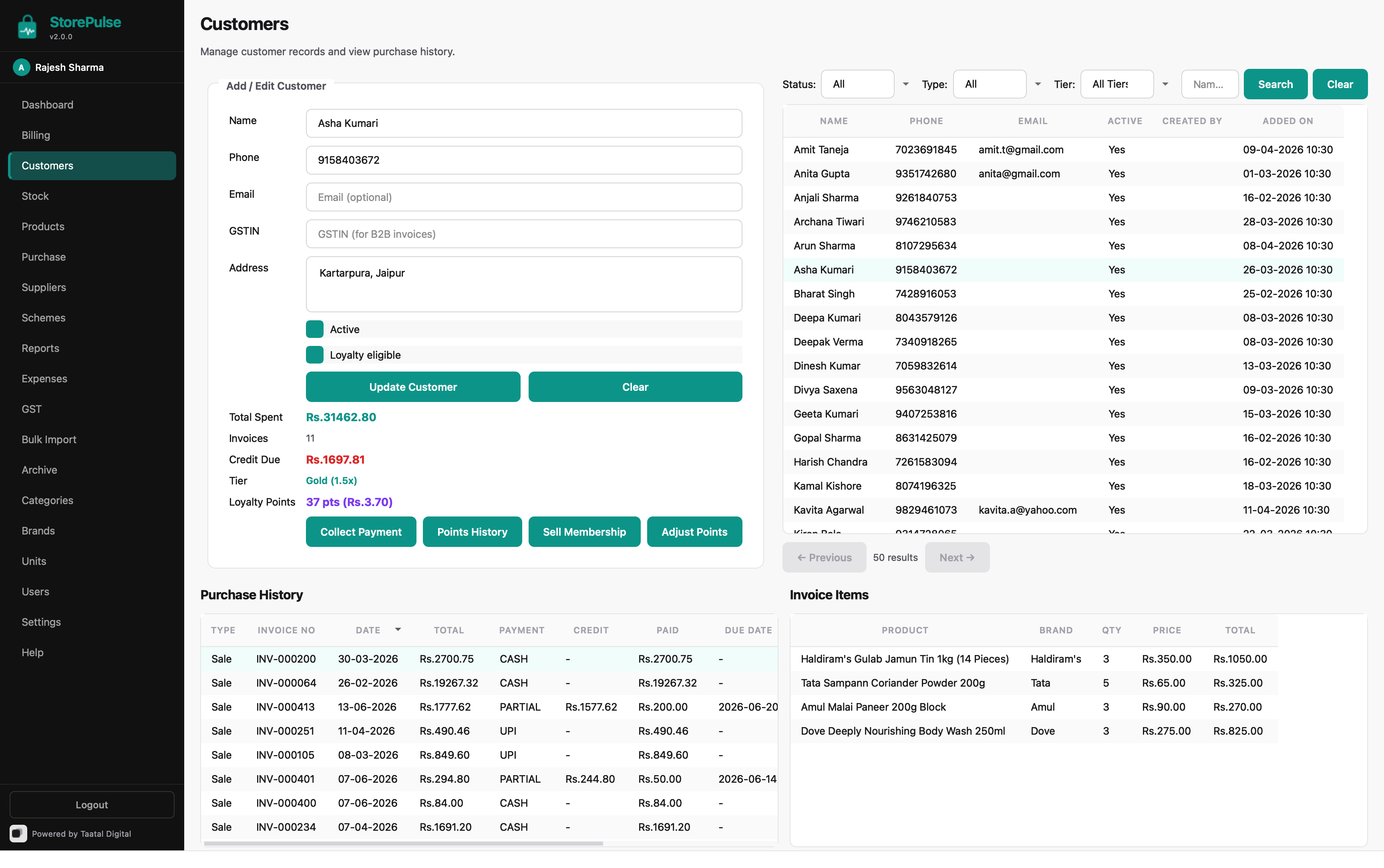Click the GSTIN input field

[523, 234]
